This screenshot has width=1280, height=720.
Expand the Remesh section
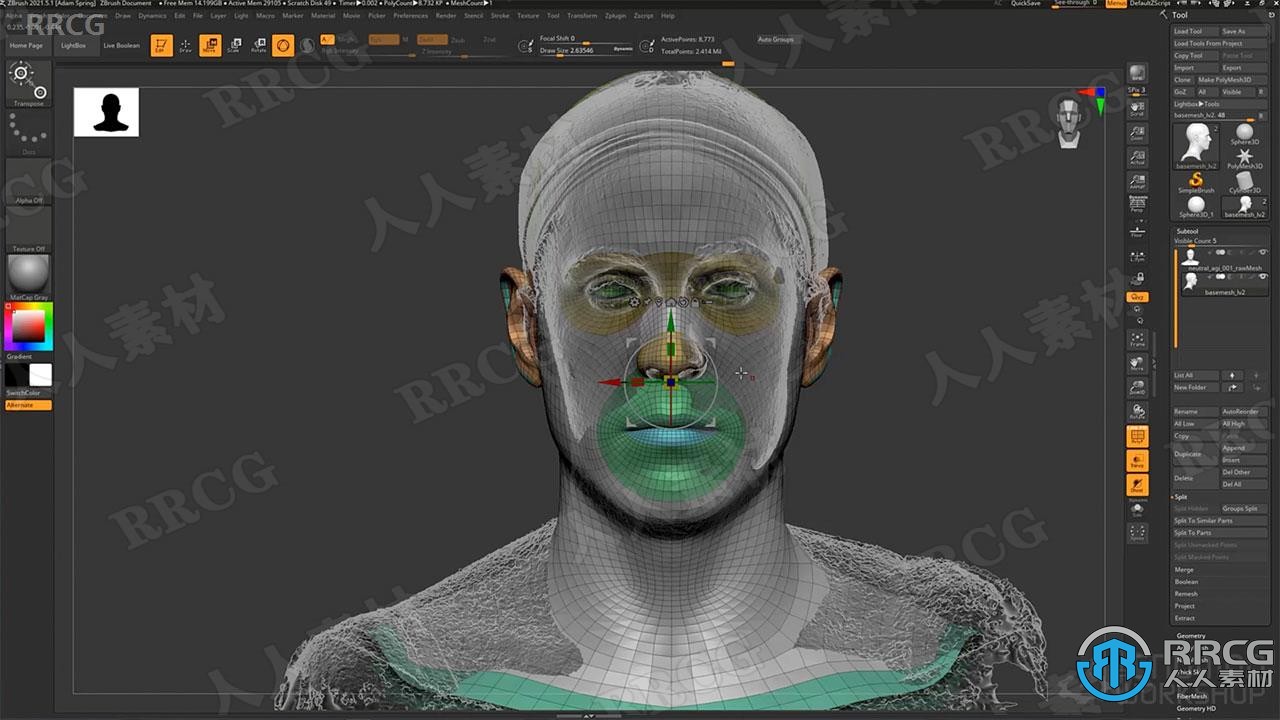[x=1186, y=594]
